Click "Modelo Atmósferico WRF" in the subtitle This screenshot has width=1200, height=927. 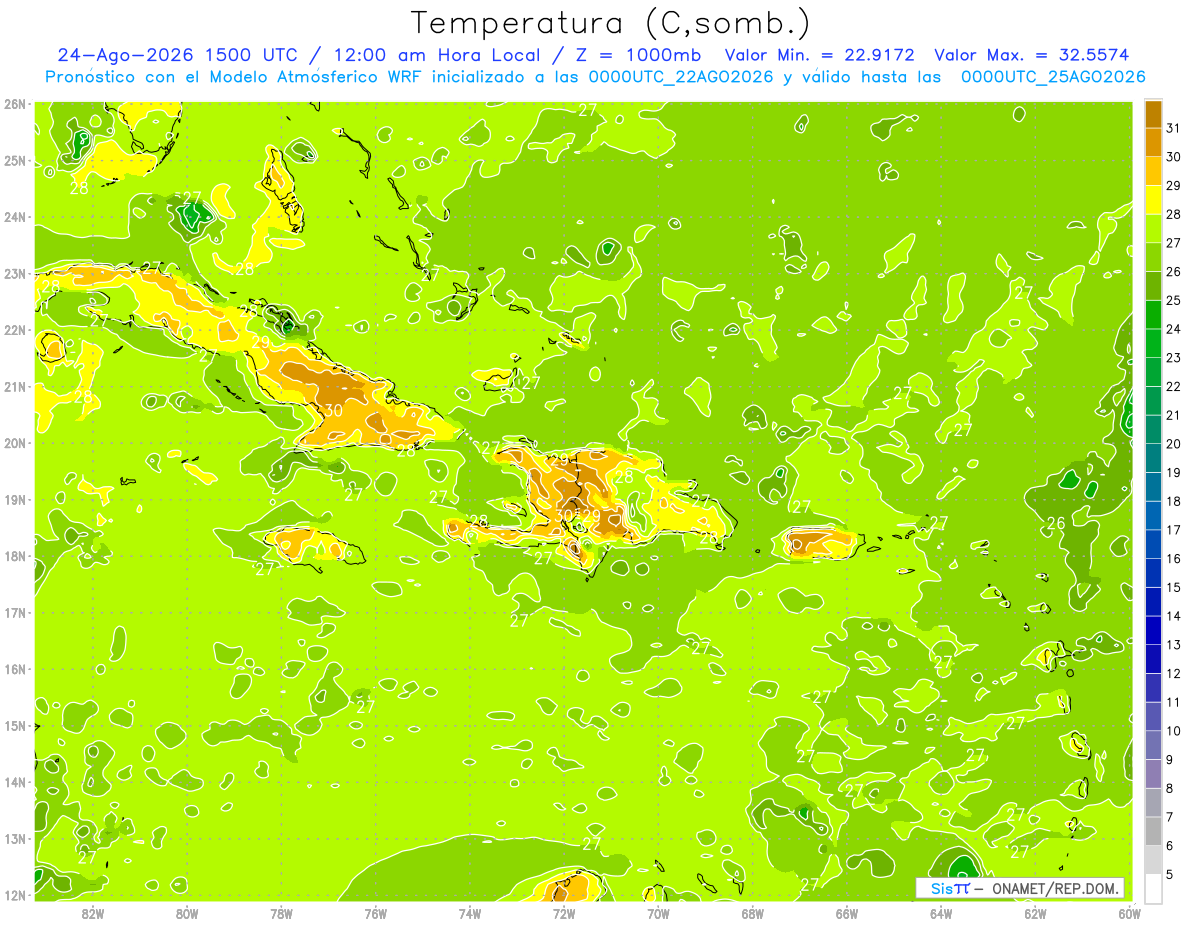325,77
